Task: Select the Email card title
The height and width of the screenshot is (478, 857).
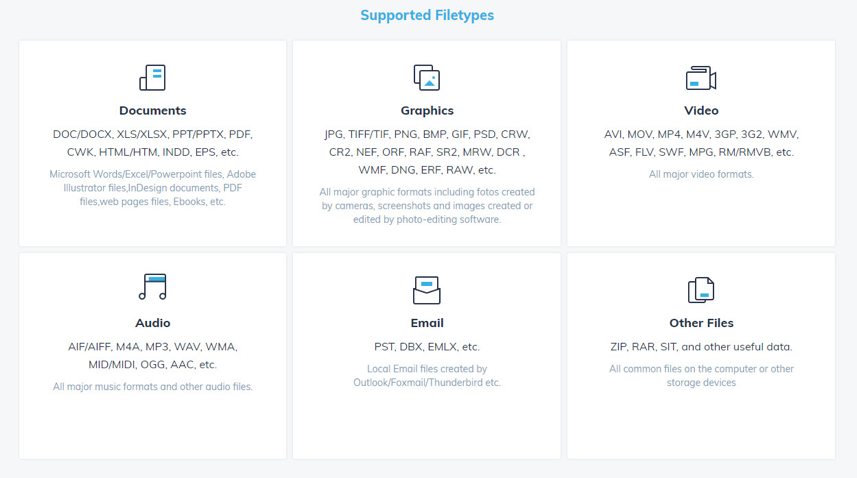Action: point(427,323)
